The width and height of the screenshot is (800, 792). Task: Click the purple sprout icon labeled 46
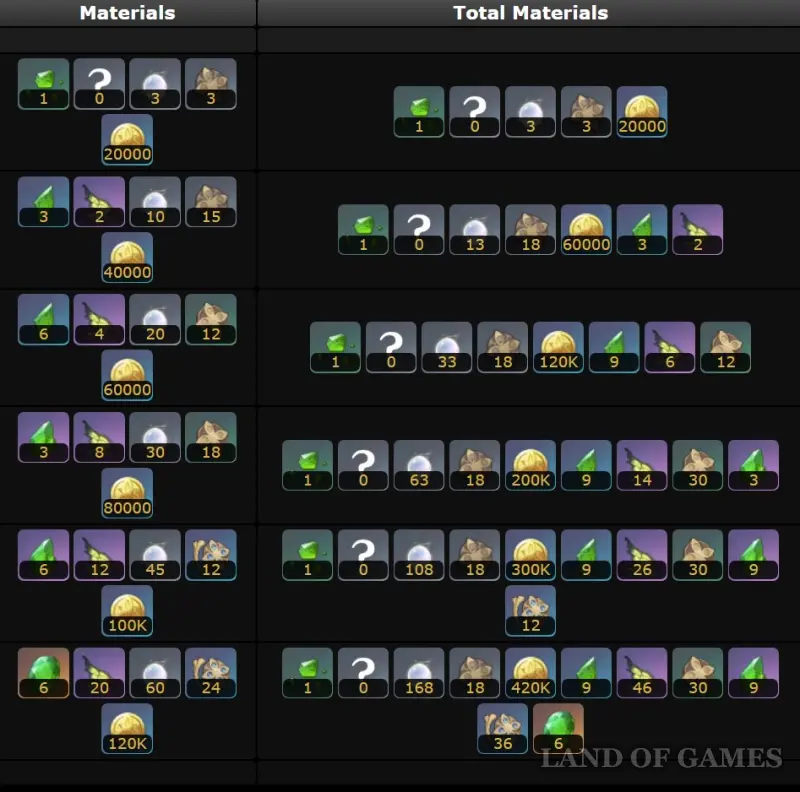[642, 673]
